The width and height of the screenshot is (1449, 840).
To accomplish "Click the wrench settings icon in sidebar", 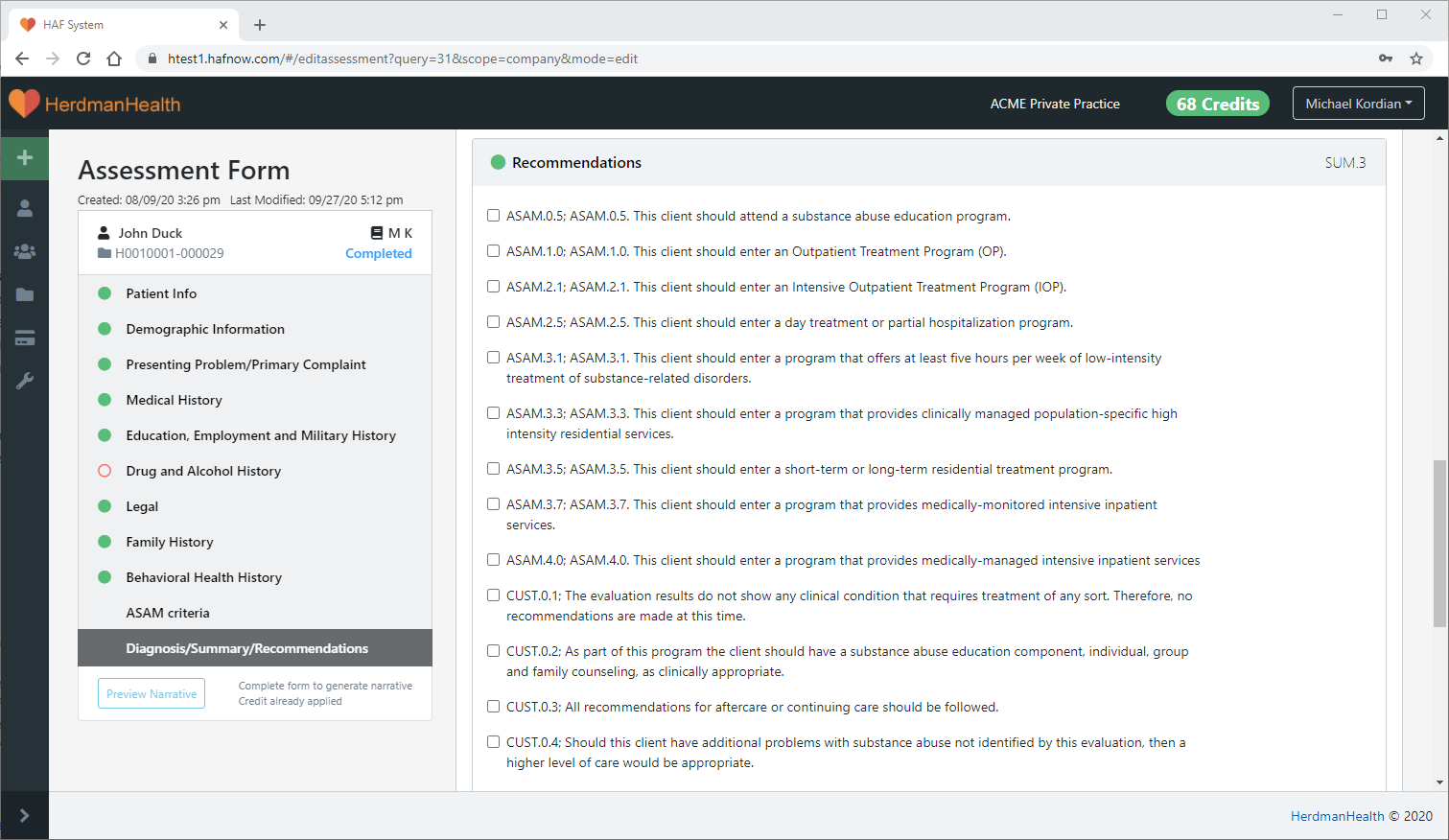I will point(25,381).
